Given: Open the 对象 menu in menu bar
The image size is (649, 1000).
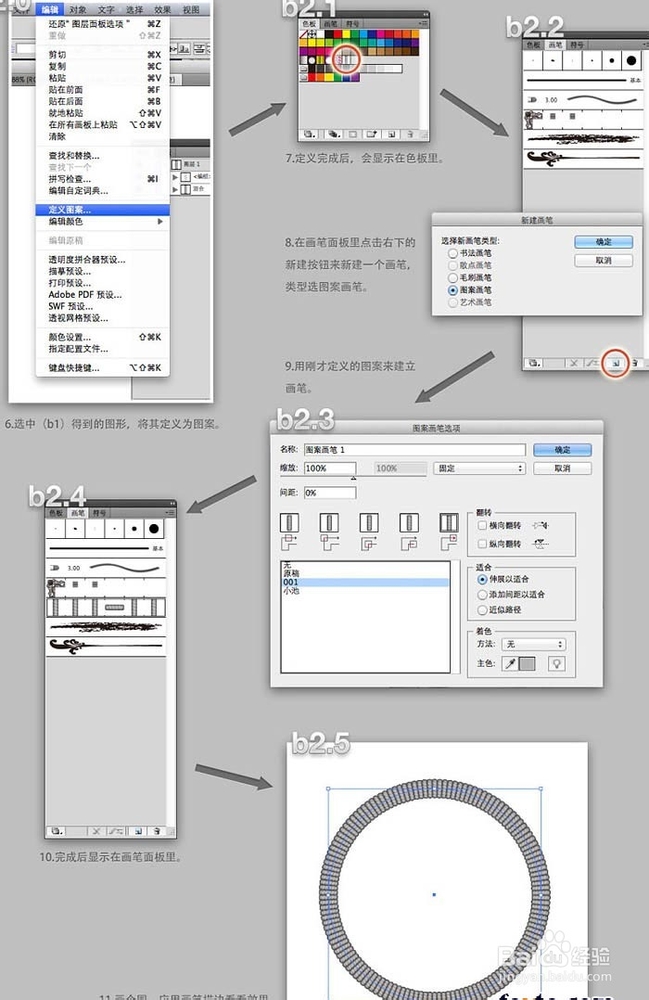Looking at the screenshot, I should (78, 10).
